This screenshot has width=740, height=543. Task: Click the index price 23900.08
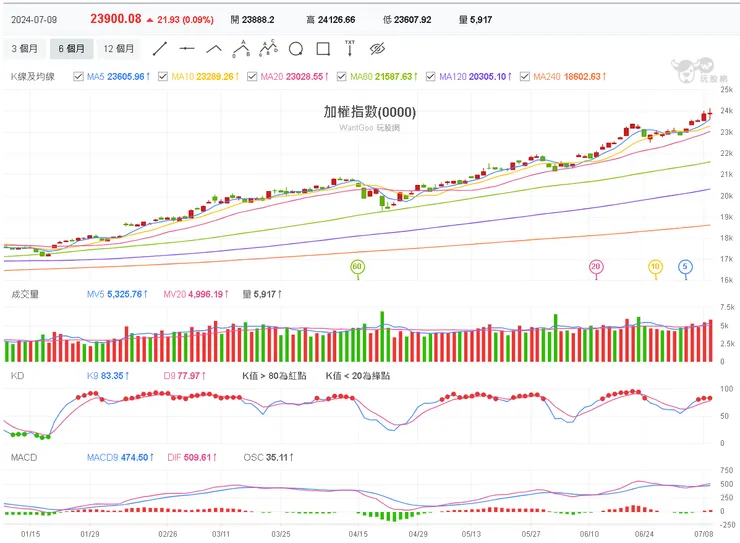[x=116, y=19]
